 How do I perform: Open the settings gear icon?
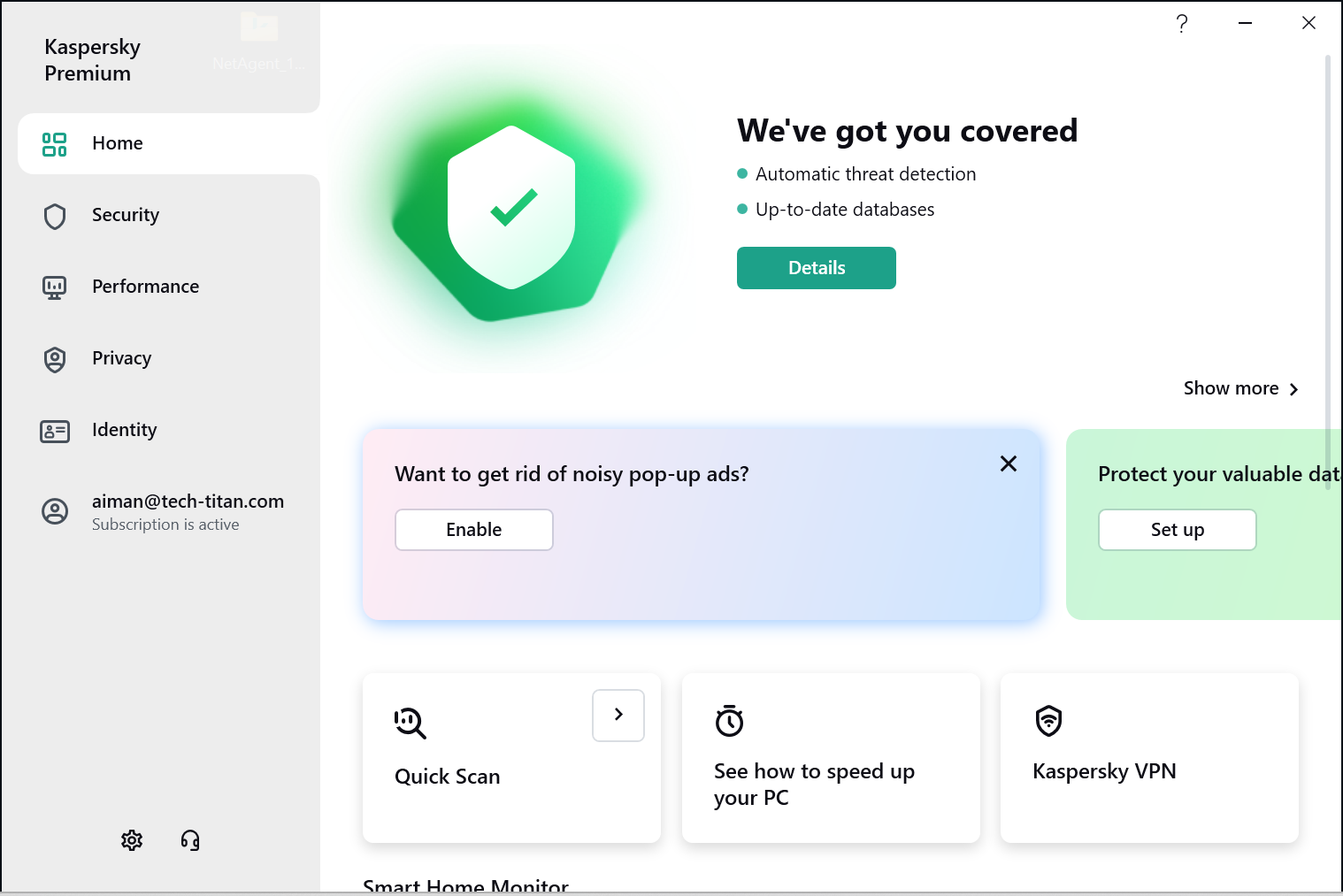[132, 840]
